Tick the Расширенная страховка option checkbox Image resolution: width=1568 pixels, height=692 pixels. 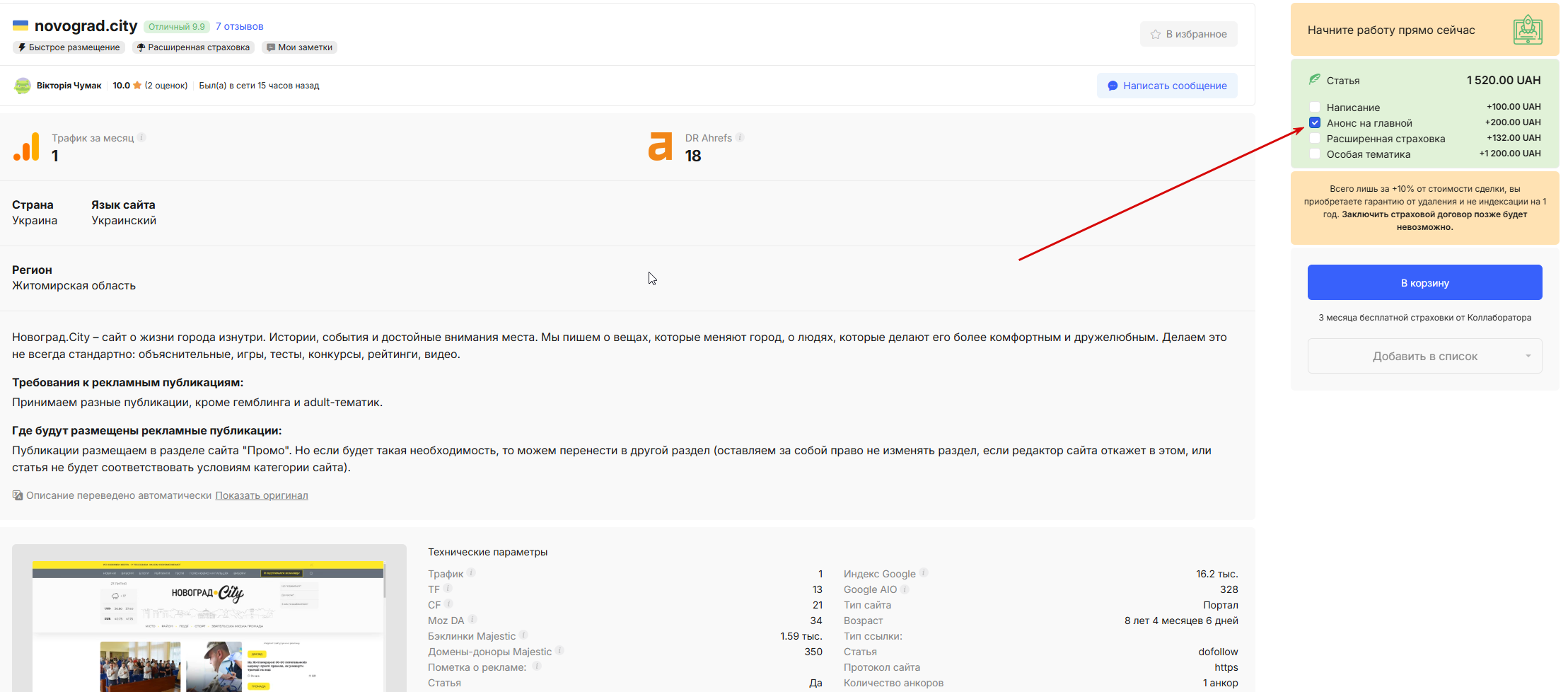(1315, 139)
